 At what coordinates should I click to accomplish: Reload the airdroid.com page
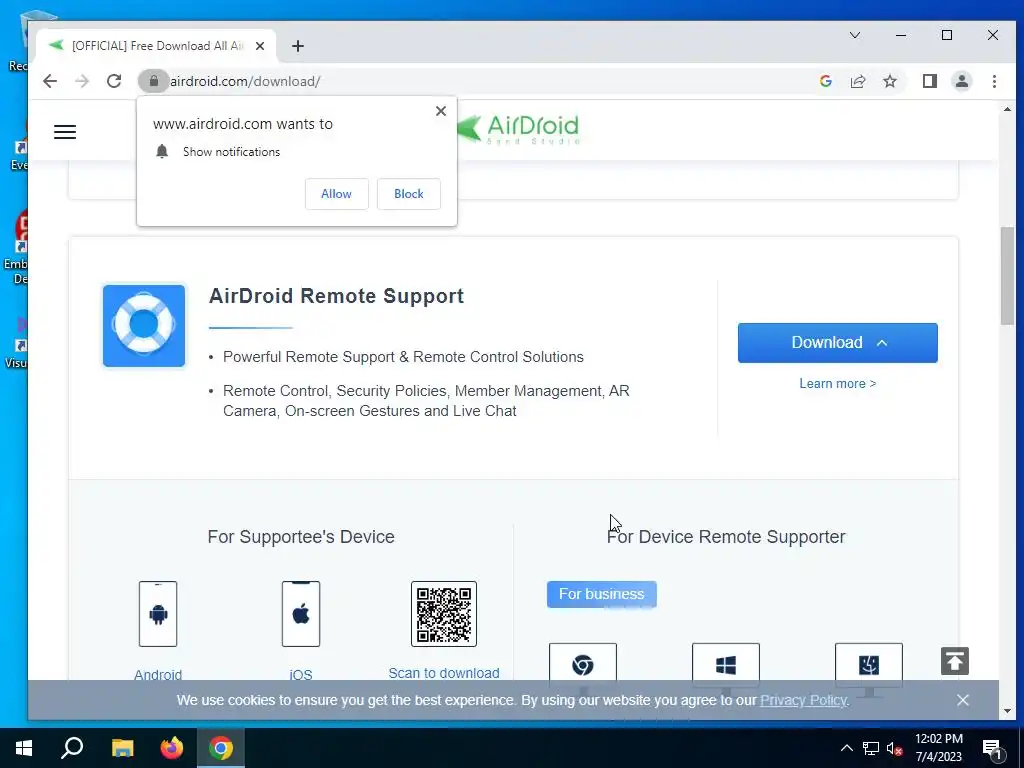pos(114,81)
